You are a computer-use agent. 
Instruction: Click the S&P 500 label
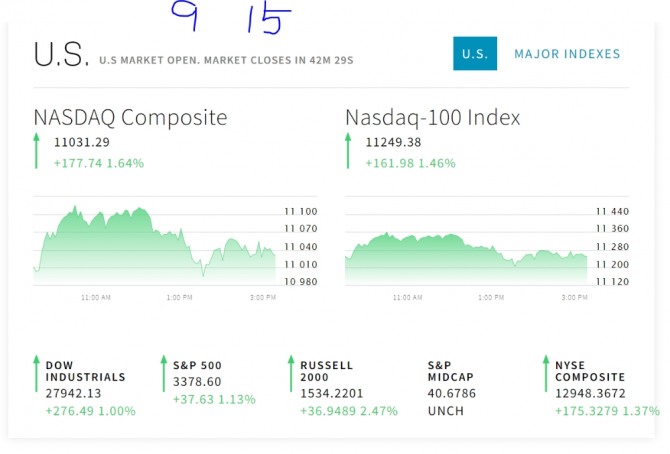[197, 365]
